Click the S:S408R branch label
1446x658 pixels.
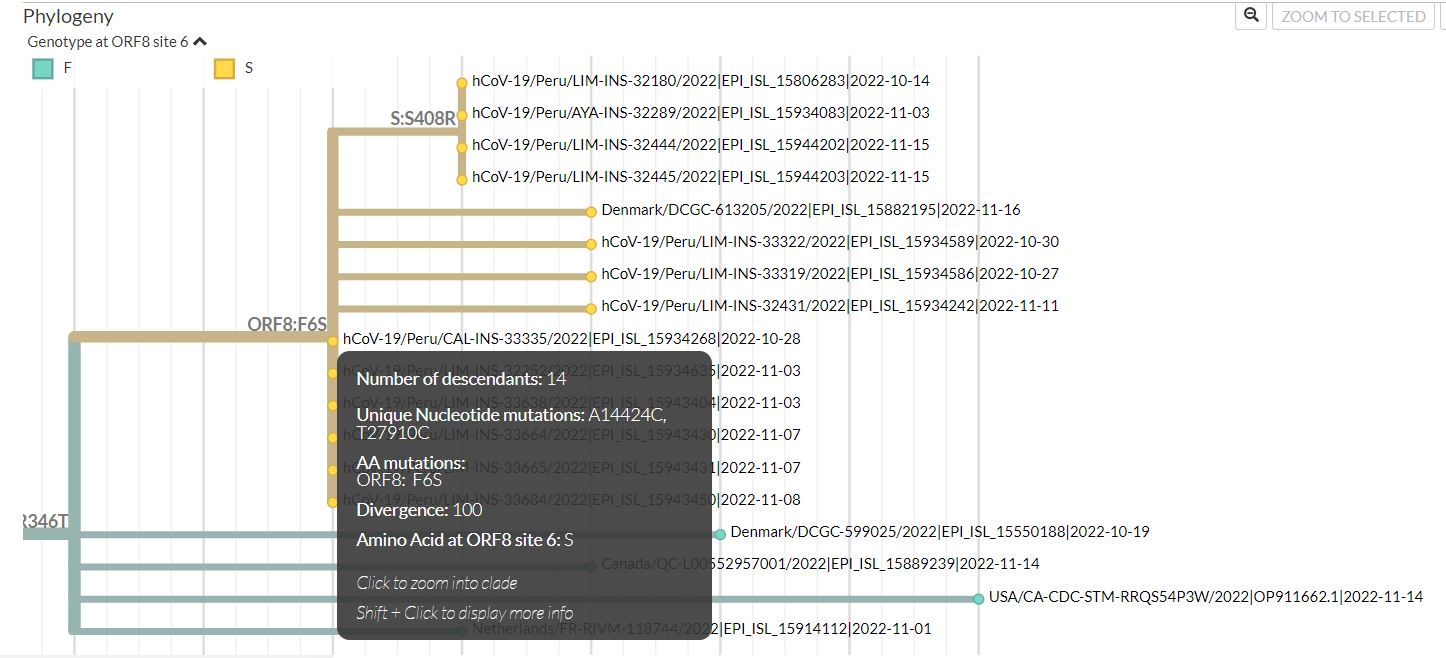point(422,118)
